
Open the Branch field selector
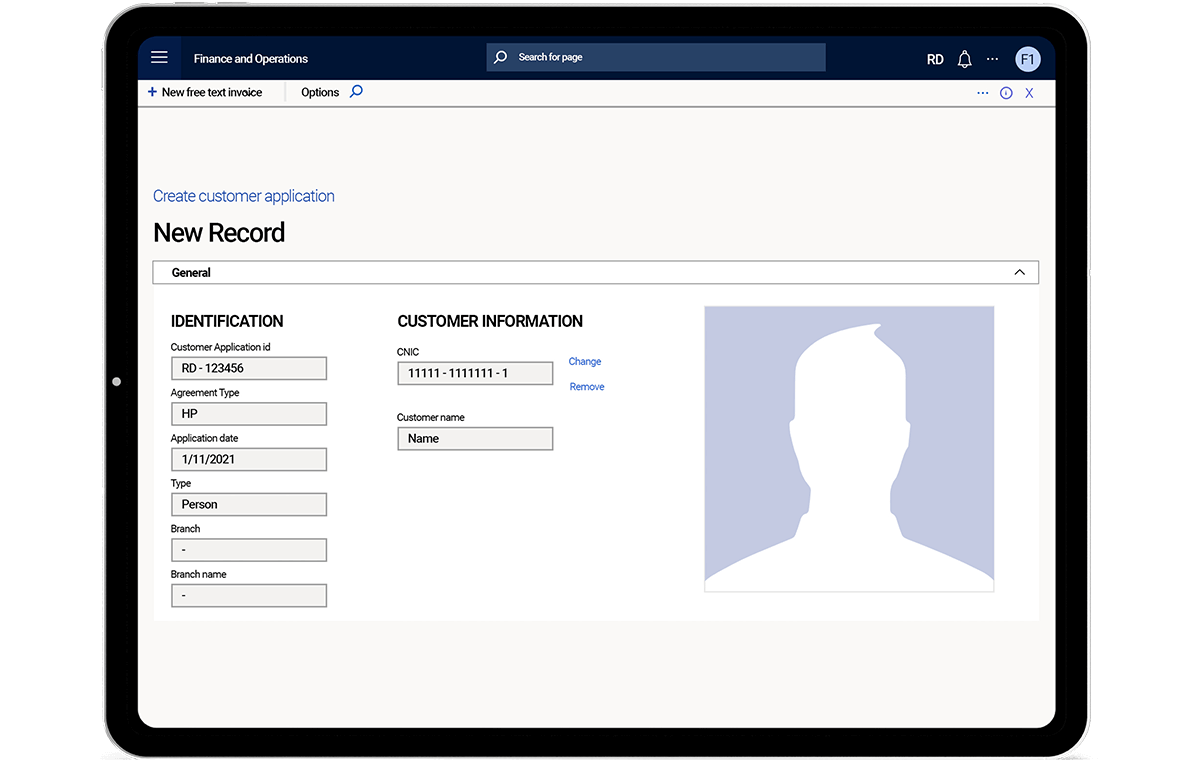click(248, 549)
